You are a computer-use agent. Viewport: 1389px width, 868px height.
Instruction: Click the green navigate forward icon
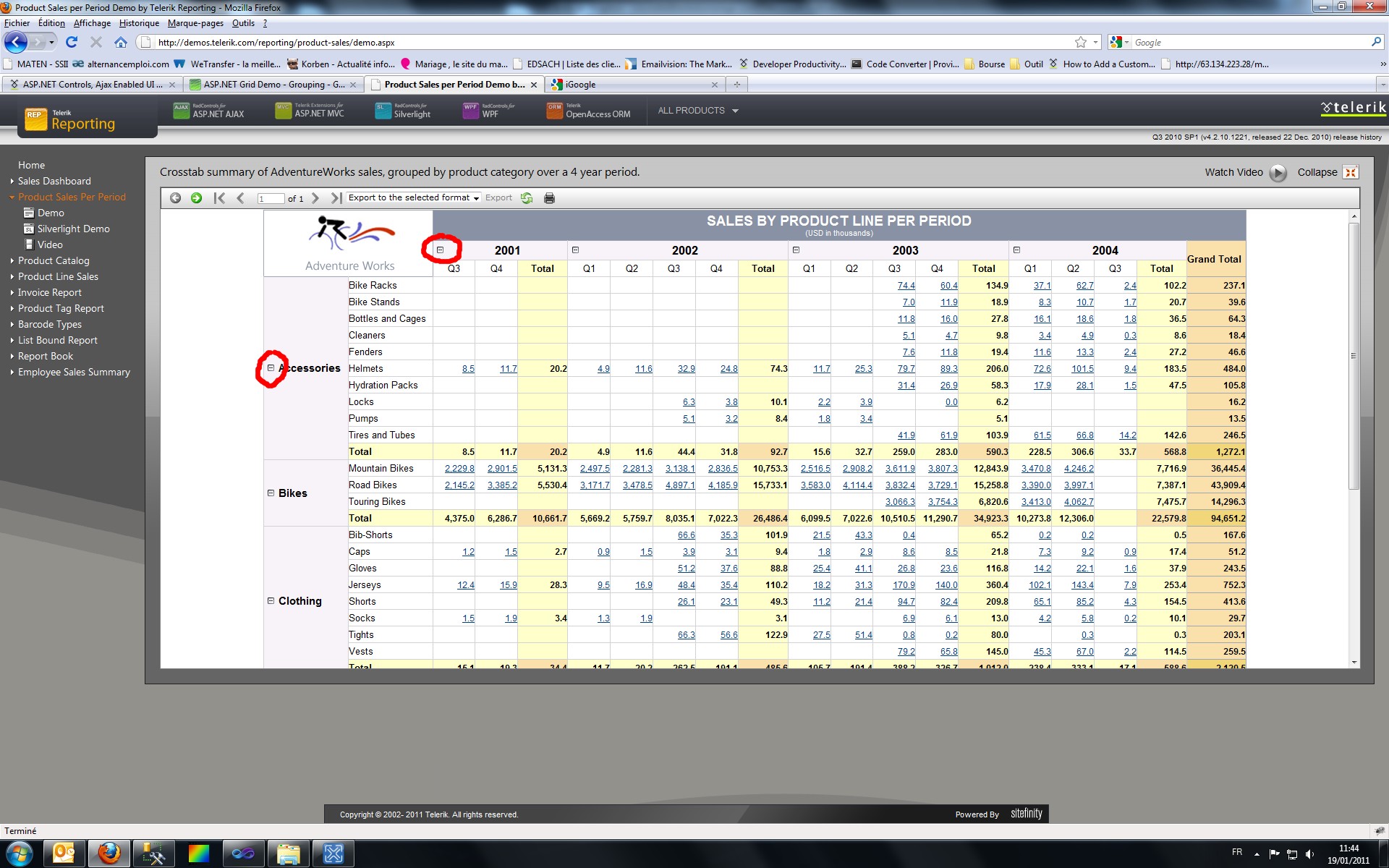tap(196, 198)
